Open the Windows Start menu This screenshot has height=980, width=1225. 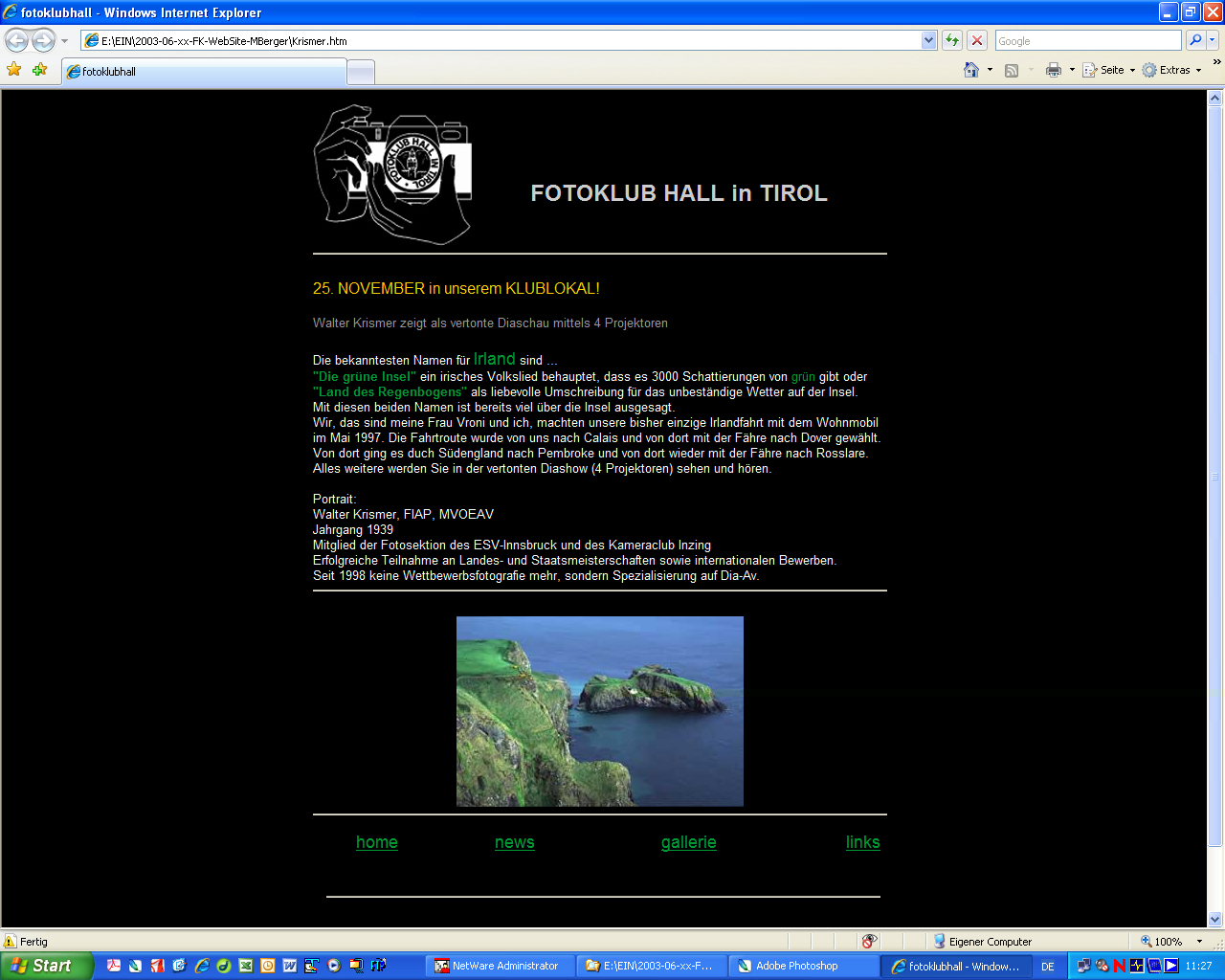(46, 966)
